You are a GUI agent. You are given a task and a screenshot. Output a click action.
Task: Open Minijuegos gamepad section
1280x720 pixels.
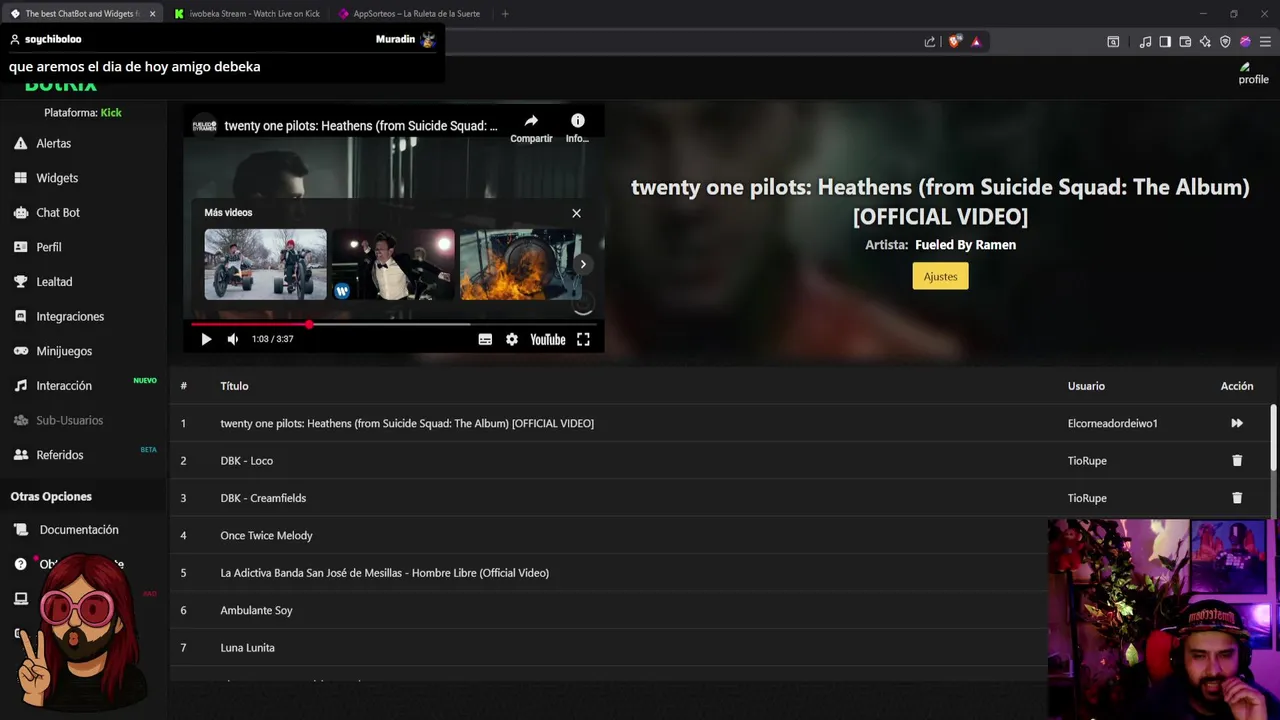coord(63,351)
